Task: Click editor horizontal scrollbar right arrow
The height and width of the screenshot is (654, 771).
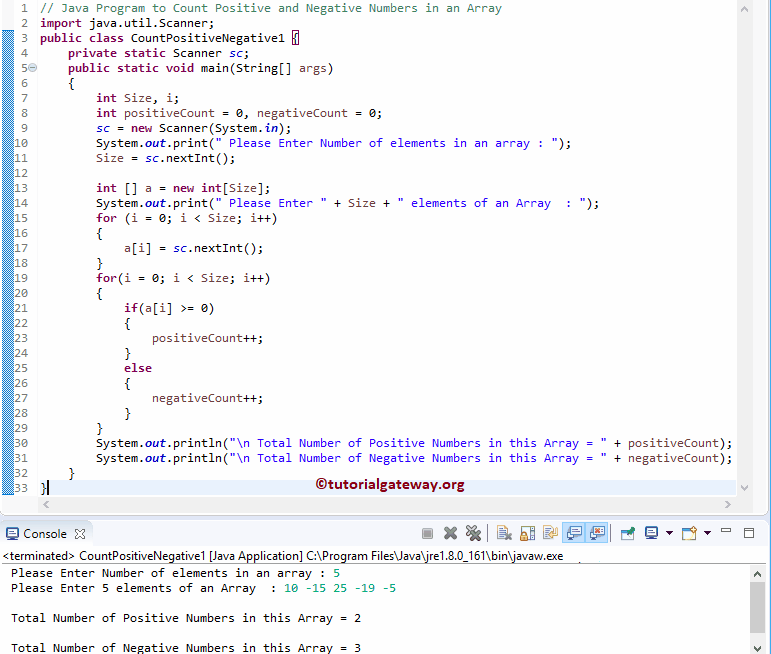Action: 728,505
